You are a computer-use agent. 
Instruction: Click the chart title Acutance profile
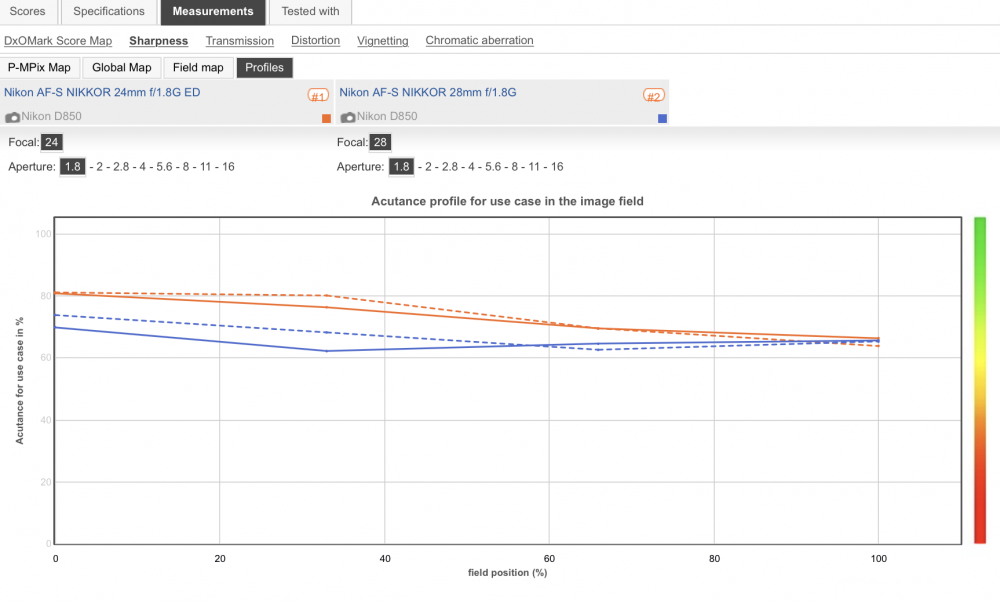pos(508,202)
